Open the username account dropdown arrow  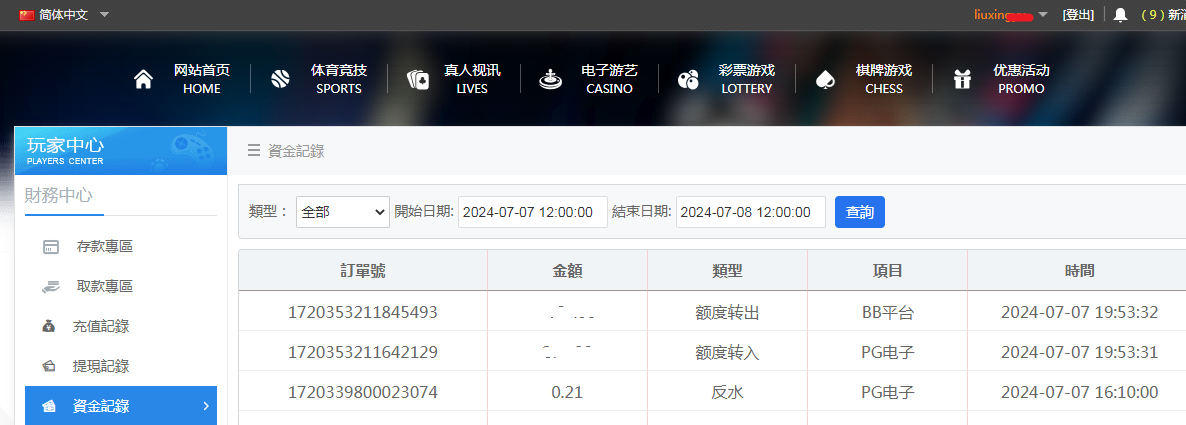[x=1043, y=15]
